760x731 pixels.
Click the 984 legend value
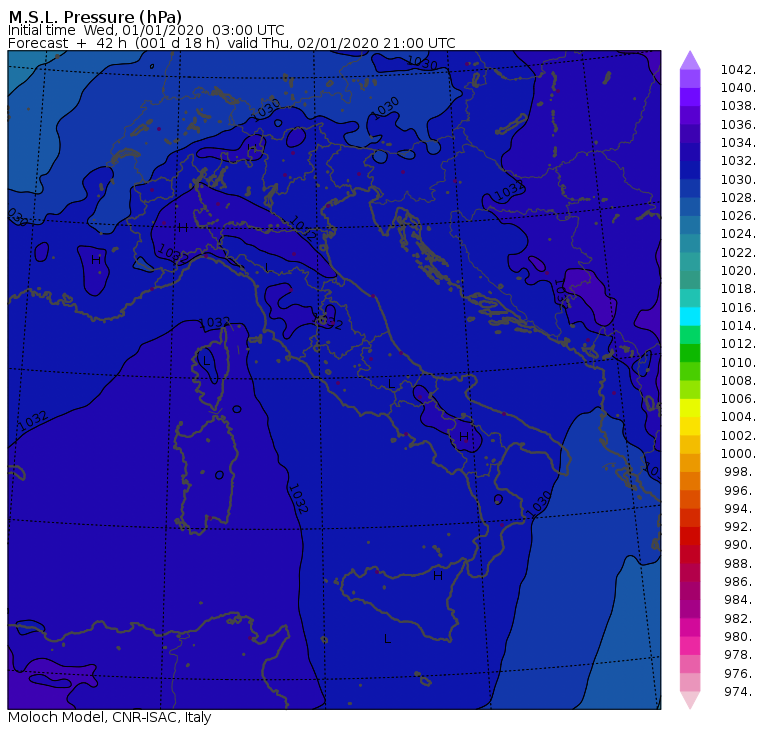pos(740,600)
